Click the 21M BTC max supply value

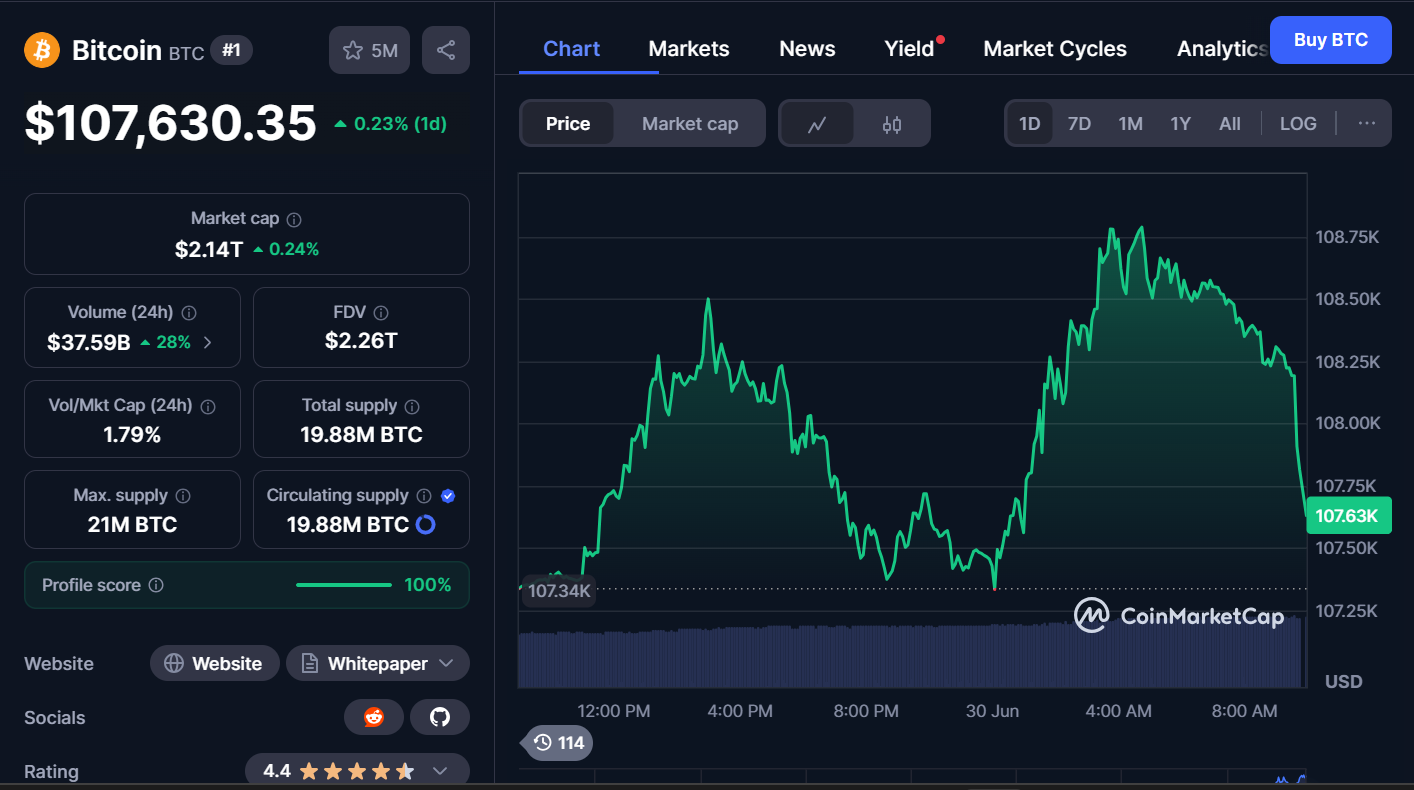coord(132,524)
